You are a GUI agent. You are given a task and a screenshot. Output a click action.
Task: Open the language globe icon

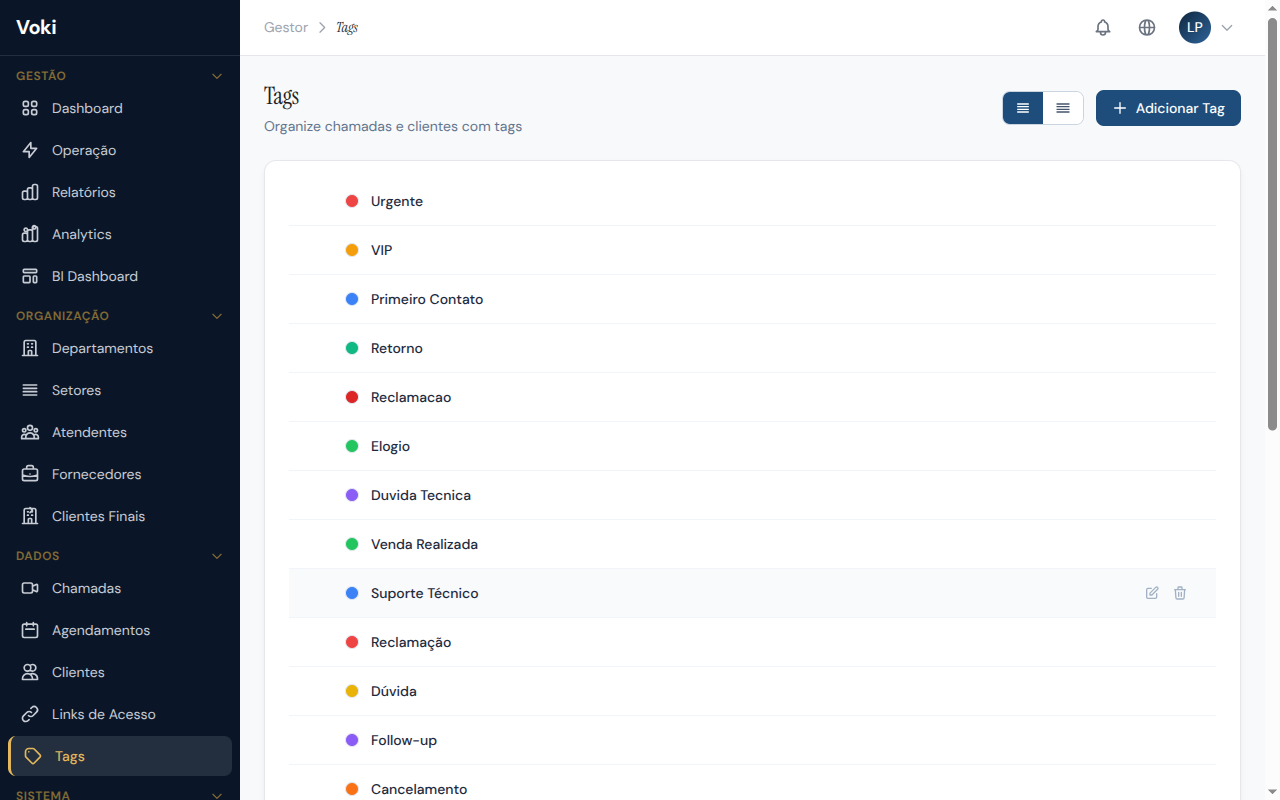click(1147, 28)
